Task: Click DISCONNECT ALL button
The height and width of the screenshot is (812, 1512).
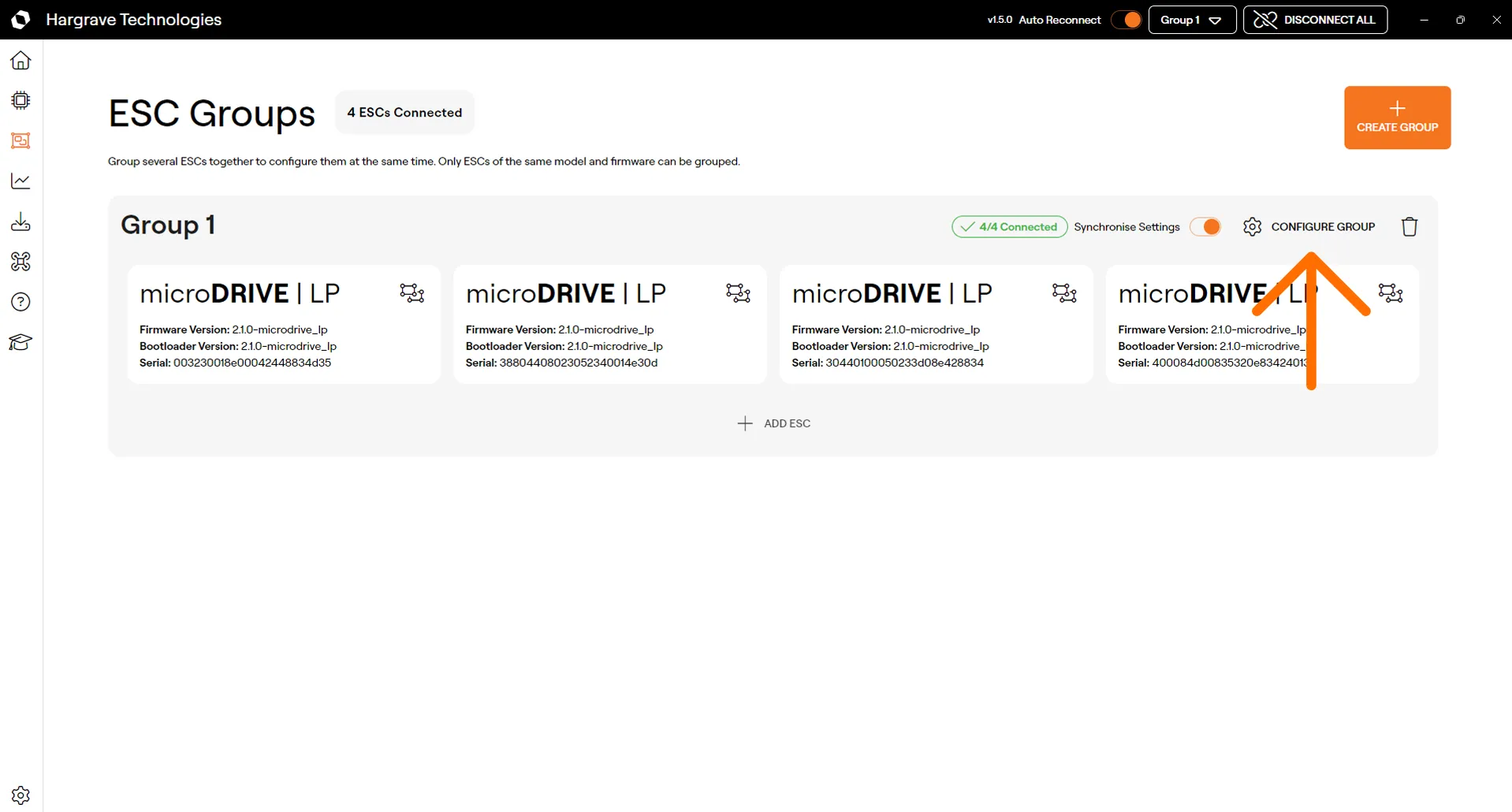Action: [x=1315, y=20]
